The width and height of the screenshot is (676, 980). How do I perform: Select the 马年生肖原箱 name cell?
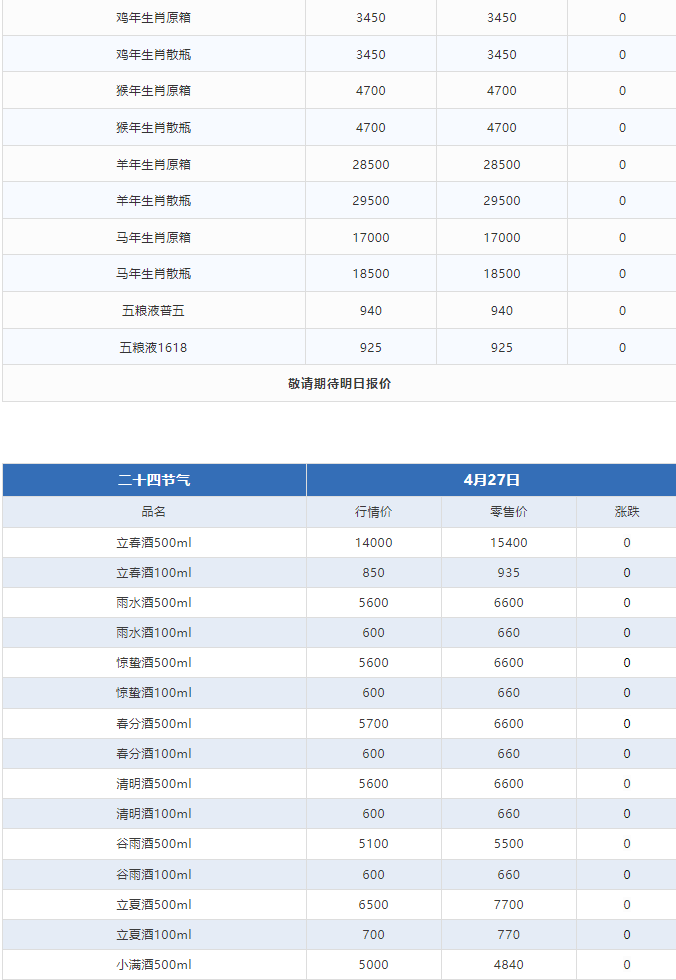pos(154,238)
